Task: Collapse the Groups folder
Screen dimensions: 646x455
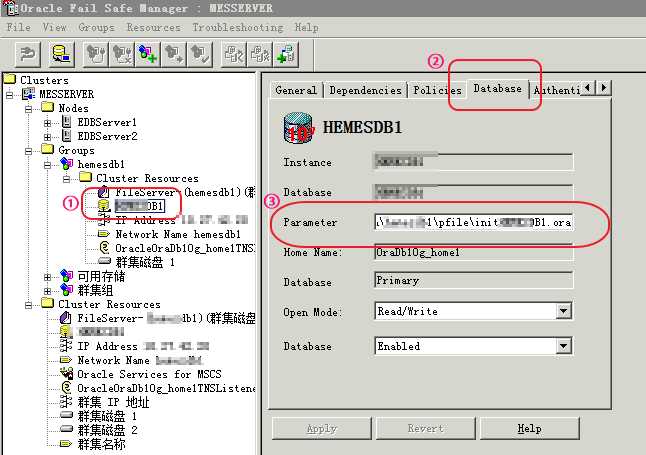Action: click(28, 151)
